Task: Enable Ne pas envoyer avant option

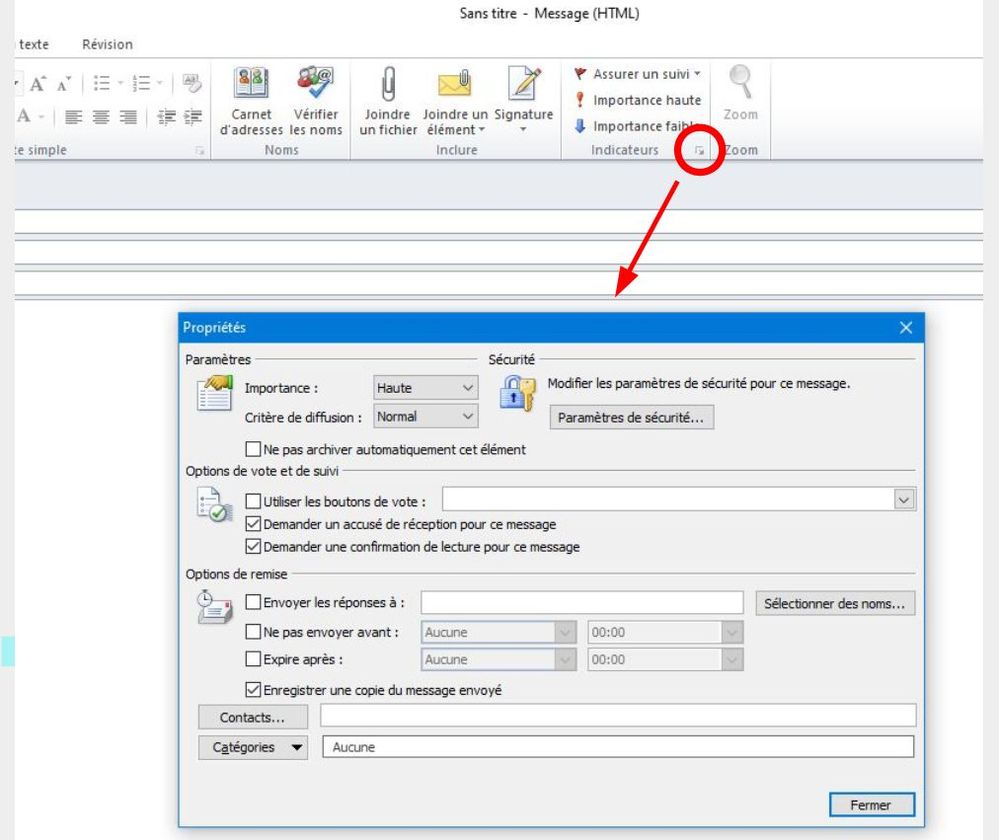Action: click(x=253, y=632)
